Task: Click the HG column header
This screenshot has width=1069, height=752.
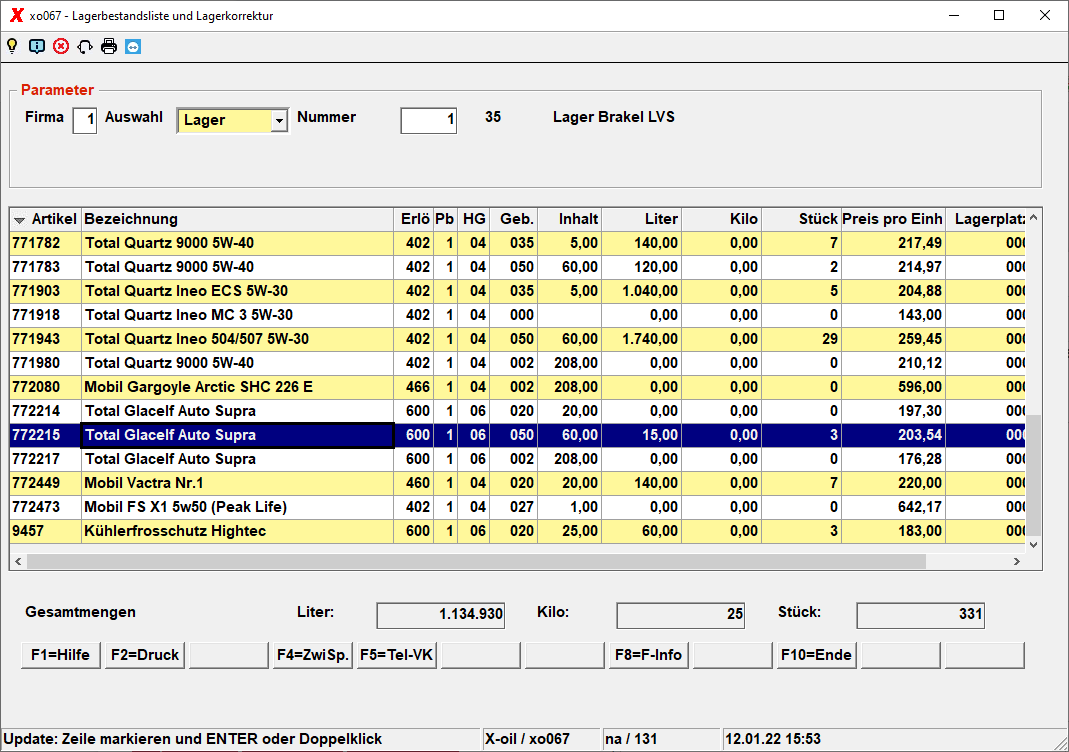Action: click(474, 220)
